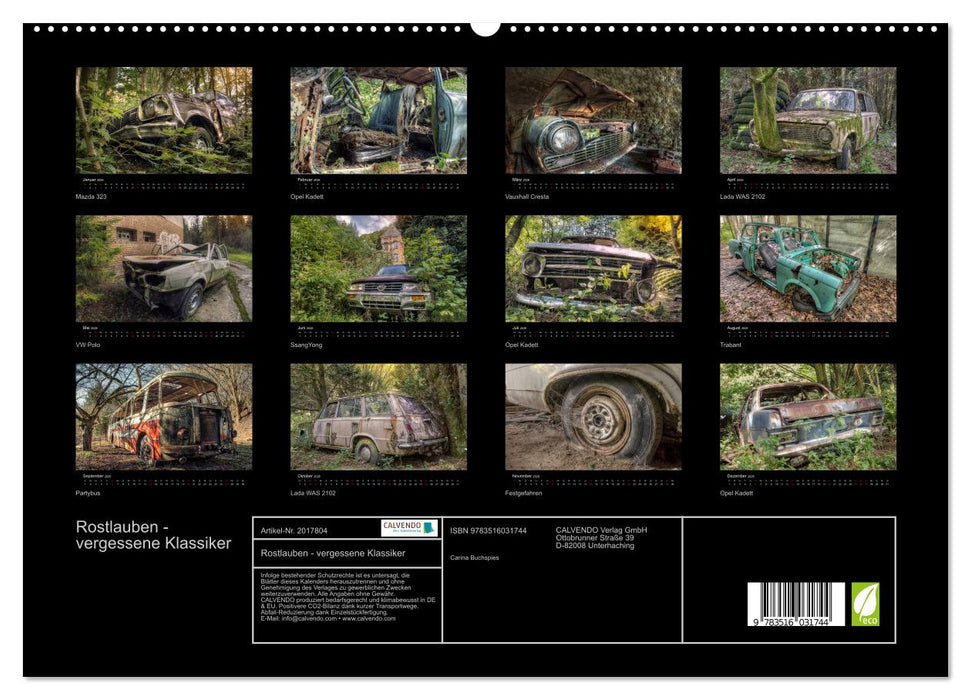Select the Festgefahren November wheel photo
The width and height of the screenshot is (971, 700).
coord(593,416)
